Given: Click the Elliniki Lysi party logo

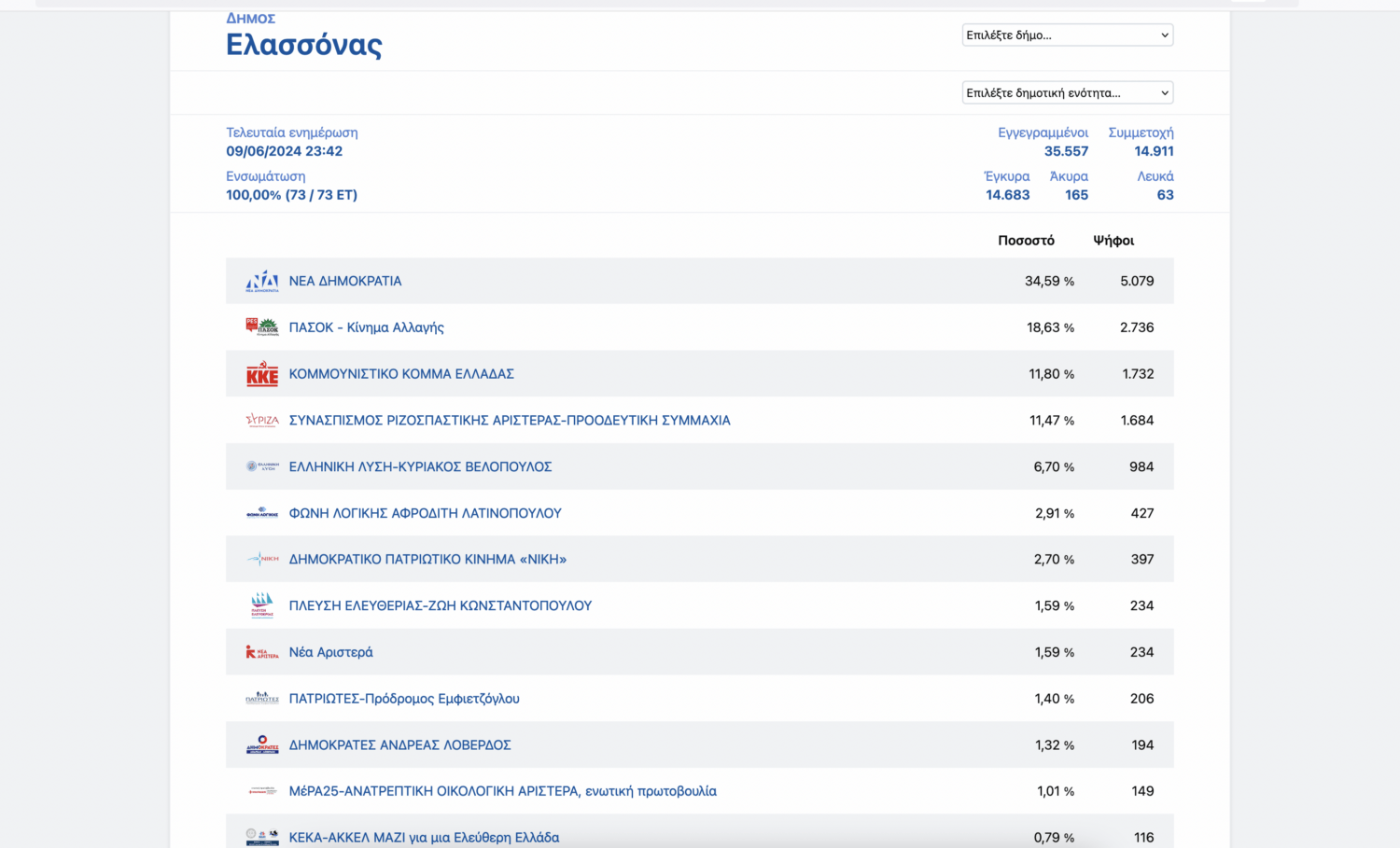Looking at the screenshot, I should [262, 466].
